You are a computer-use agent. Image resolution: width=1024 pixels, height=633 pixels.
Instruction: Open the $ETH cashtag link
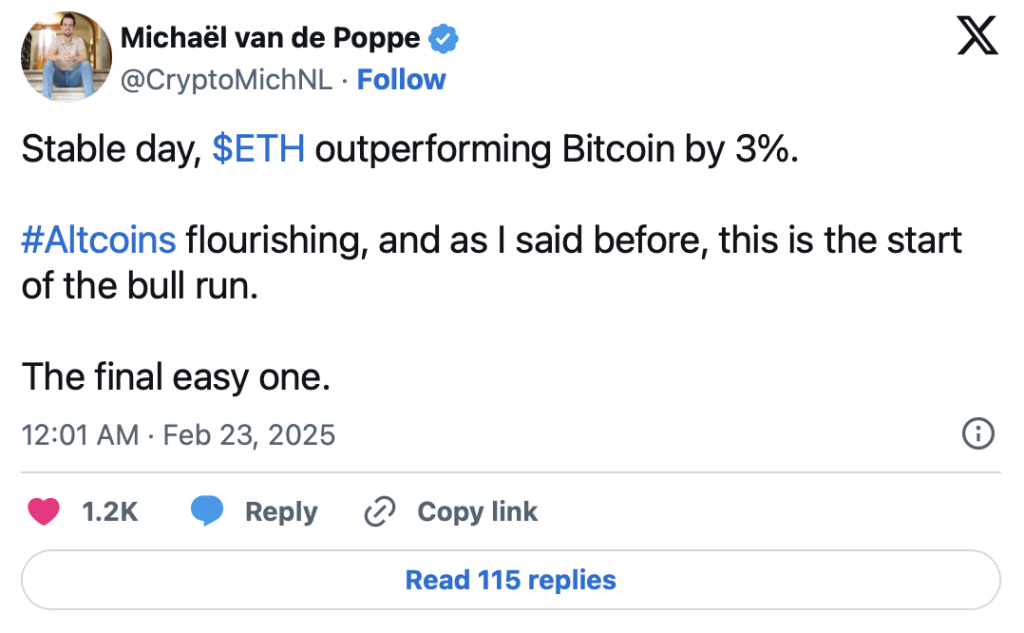pyautogui.click(x=259, y=149)
